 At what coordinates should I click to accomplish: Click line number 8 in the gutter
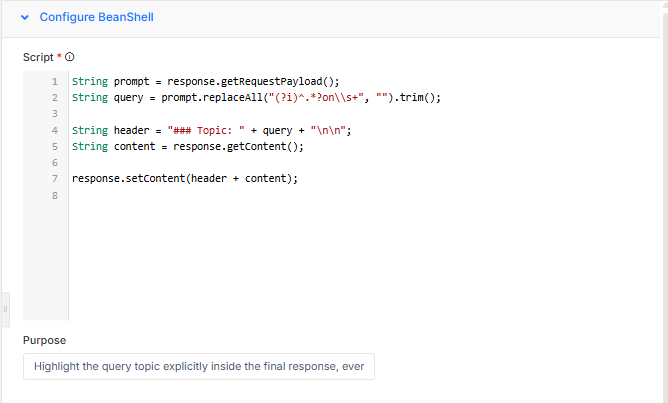tap(54, 195)
